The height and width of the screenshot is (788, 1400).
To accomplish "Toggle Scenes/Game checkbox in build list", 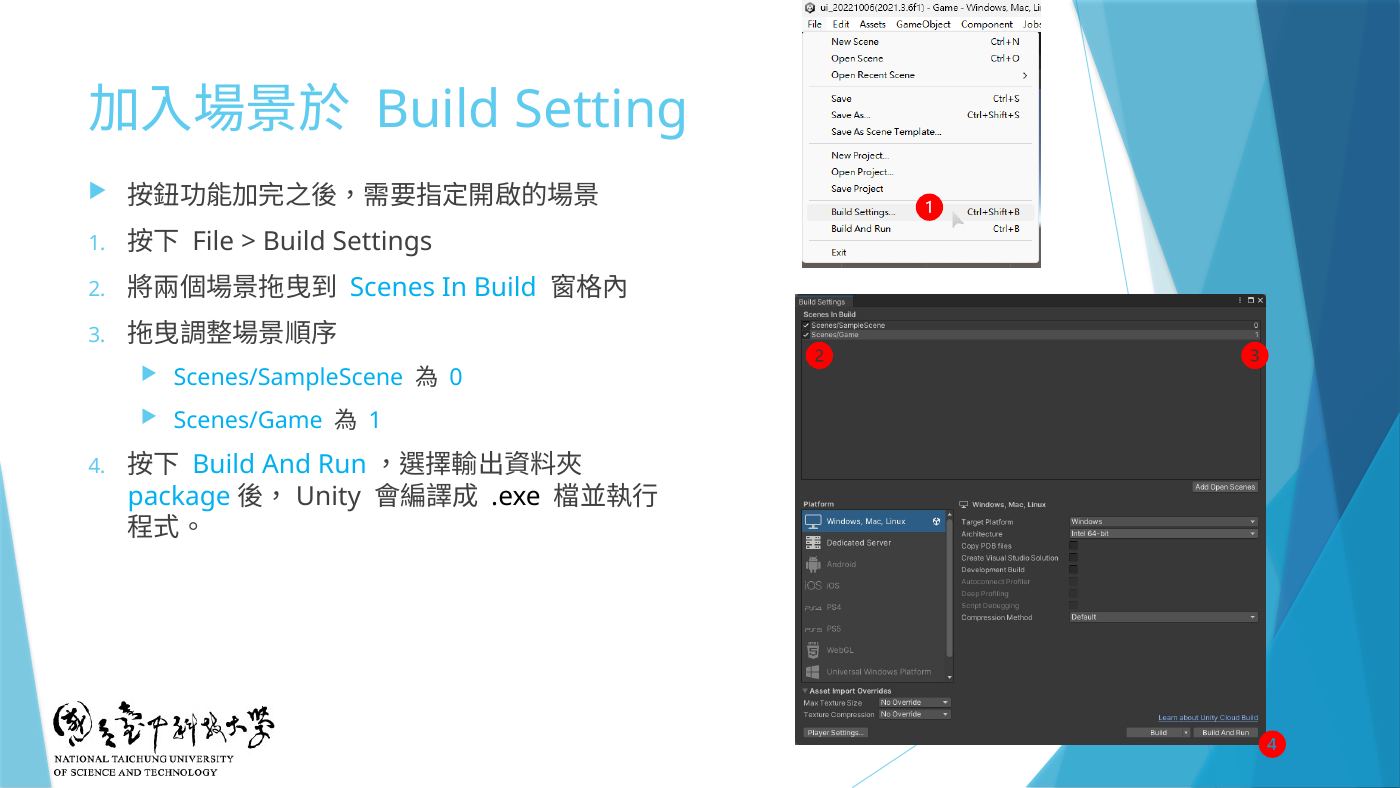I will [x=806, y=334].
